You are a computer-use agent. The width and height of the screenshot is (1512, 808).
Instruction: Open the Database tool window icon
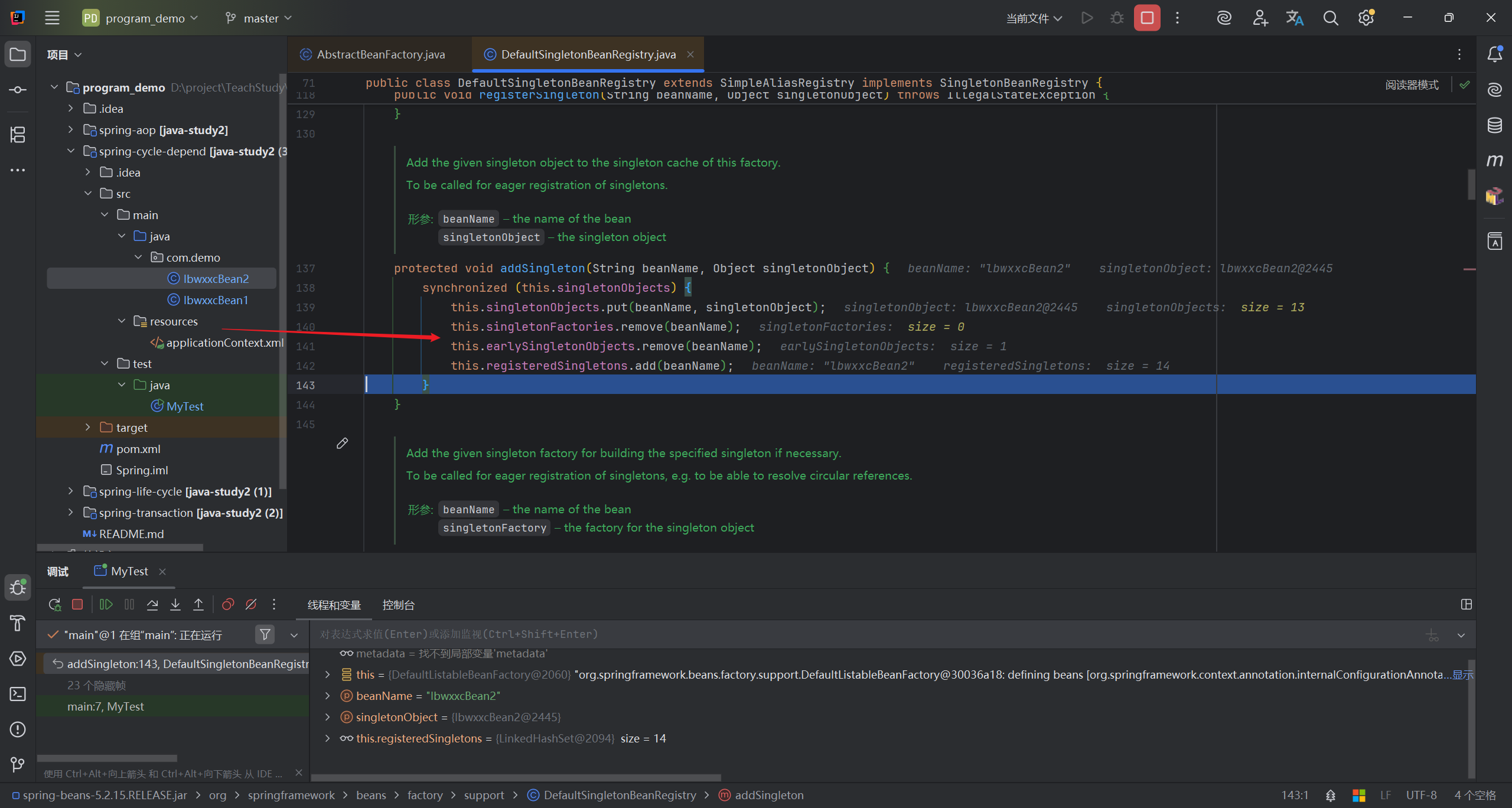pyautogui.click(x=1494, y=125)
